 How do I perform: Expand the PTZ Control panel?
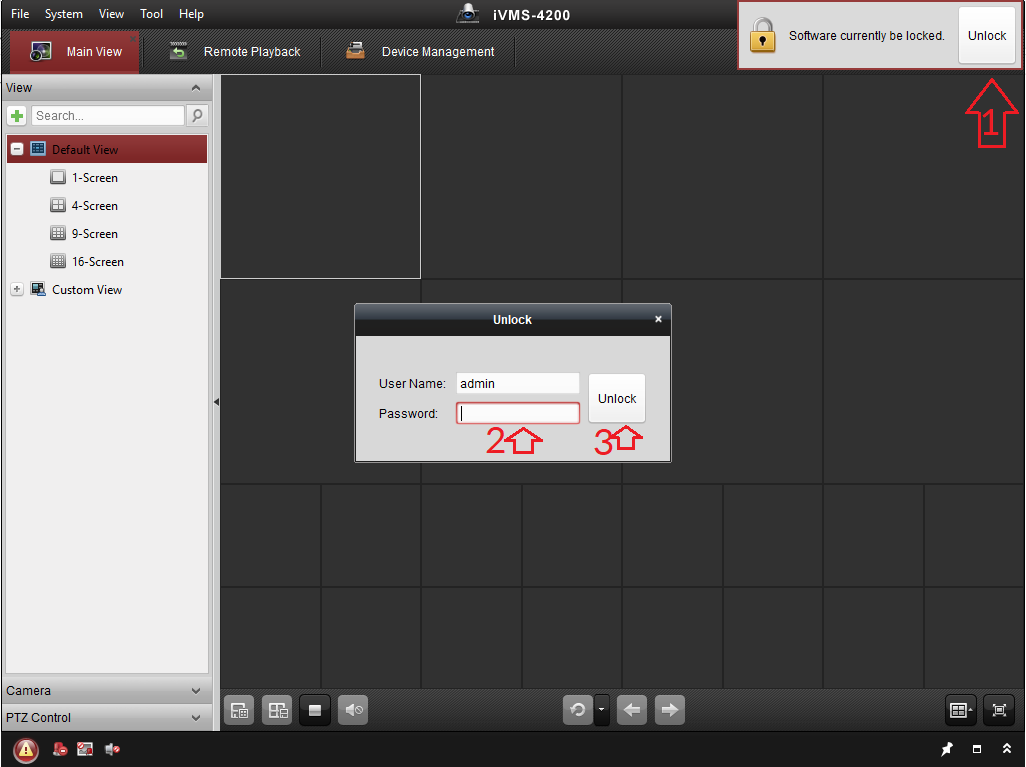[196, 718]
